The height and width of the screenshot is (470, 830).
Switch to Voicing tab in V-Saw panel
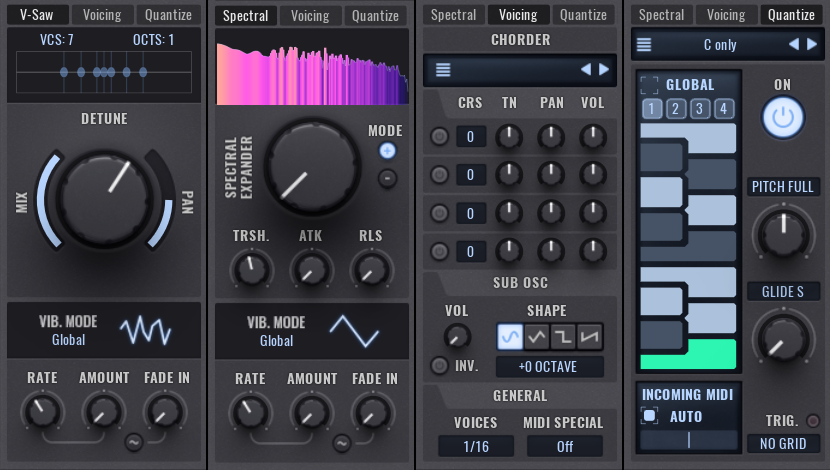coord(102,15)
